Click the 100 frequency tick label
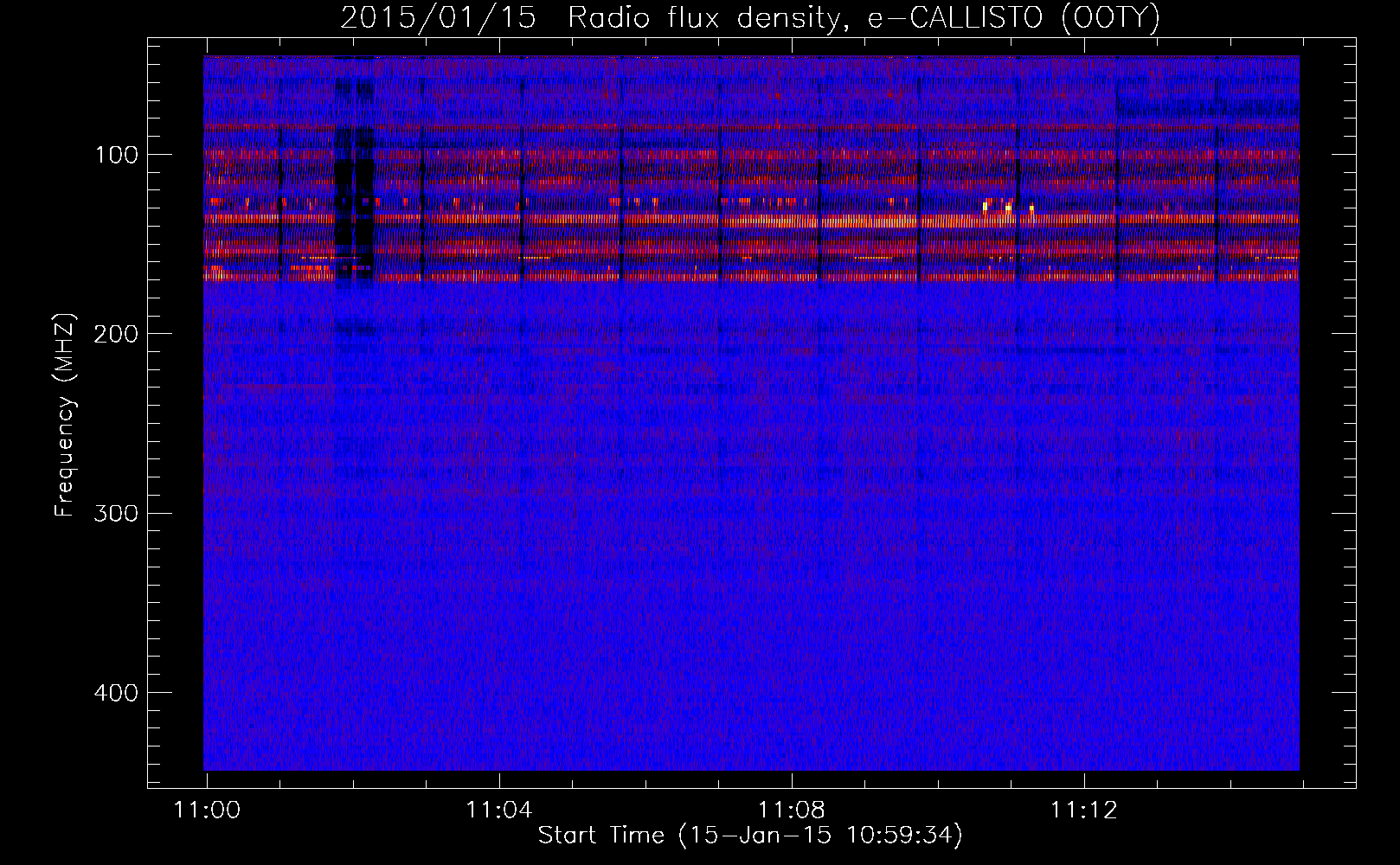The height and width of the screenshot is (865, 1400). 117,155
